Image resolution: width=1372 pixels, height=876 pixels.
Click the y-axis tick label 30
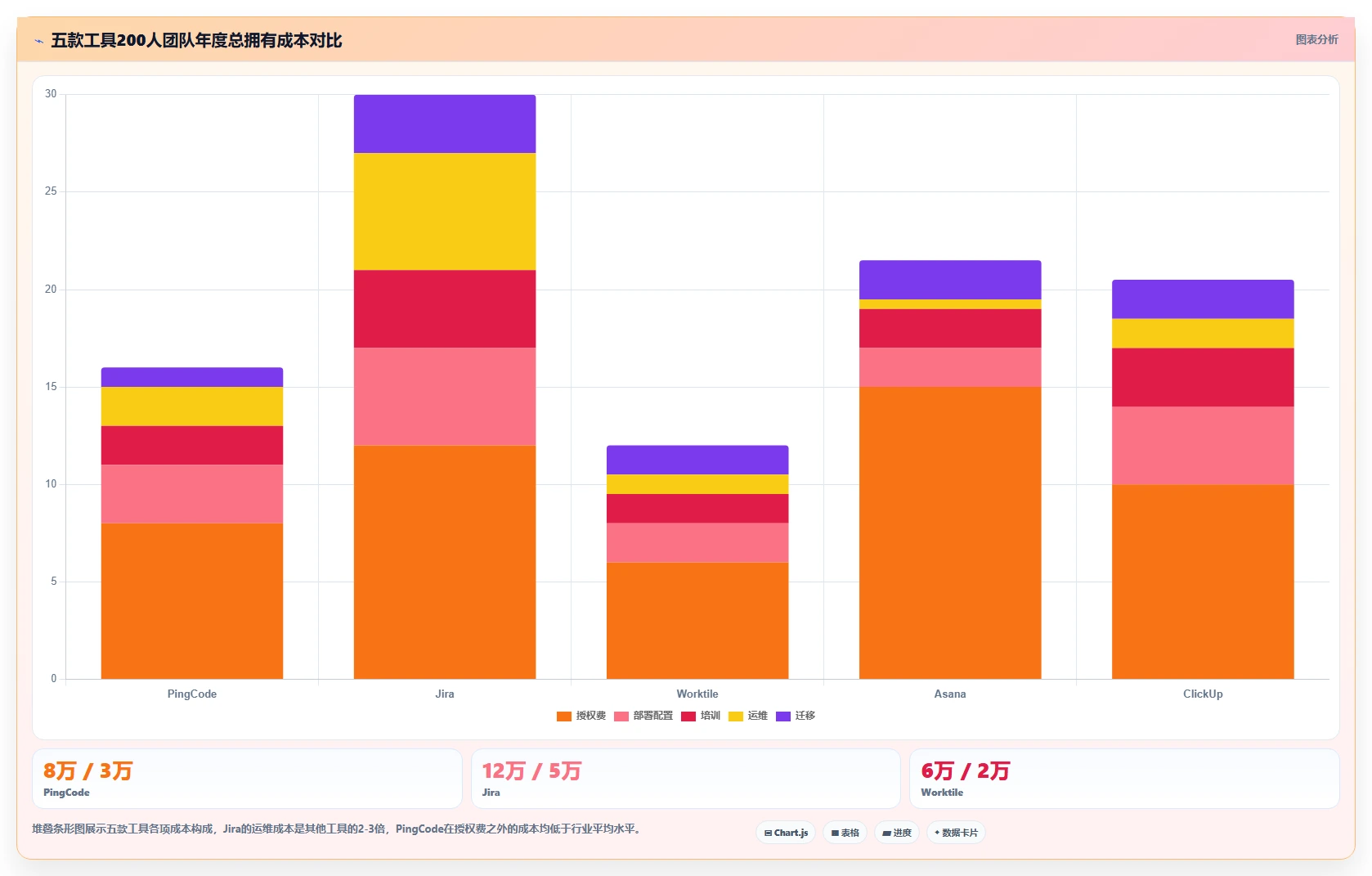tap(52, 94)
